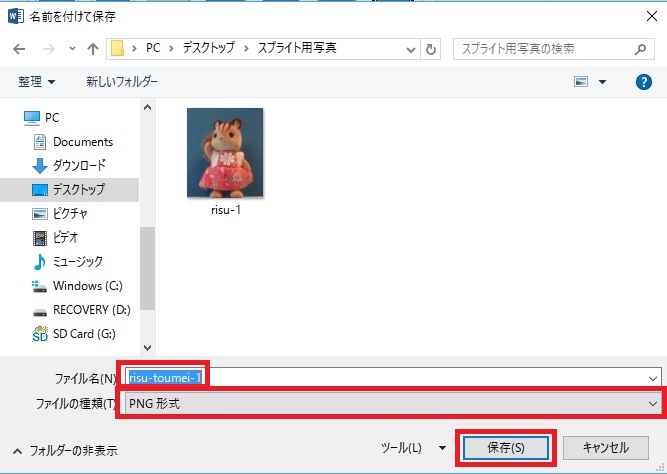This screenshot has width=667, height=474.
Task: Click the navigation pane scrollbar thumb
Action: click(x=148, y=268)
